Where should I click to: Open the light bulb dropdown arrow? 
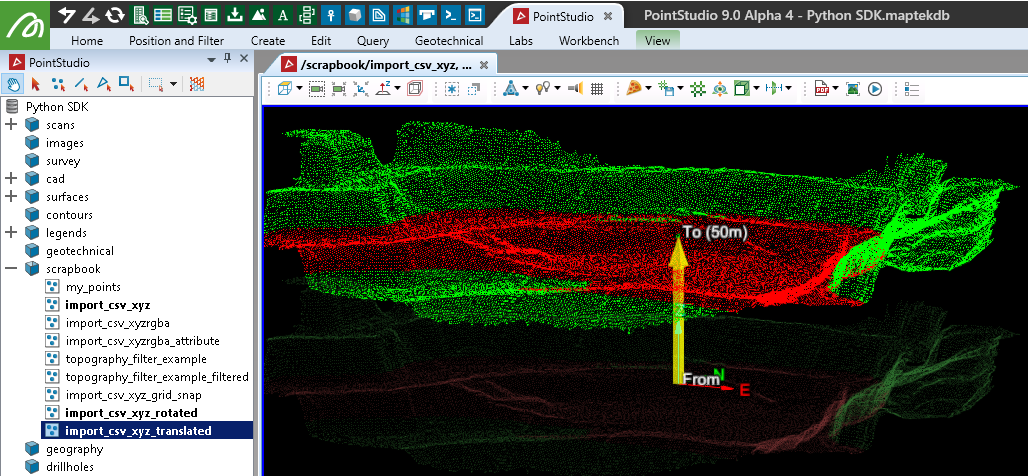(x=557, y=89)
